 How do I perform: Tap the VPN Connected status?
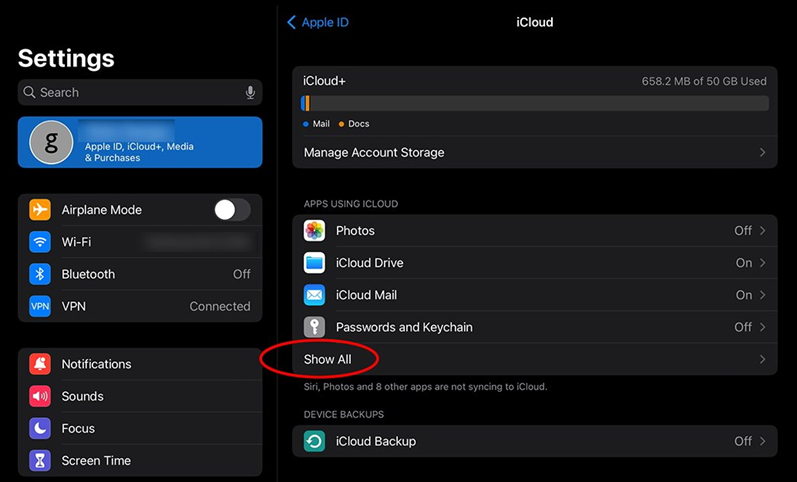[220, 306]
